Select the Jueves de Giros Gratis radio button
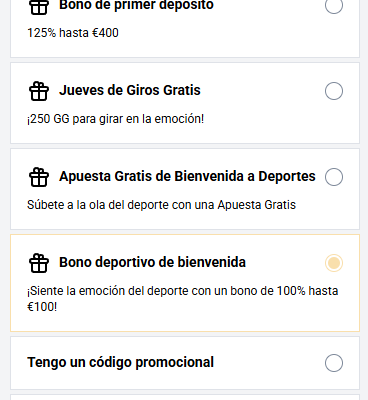Viewport: 368px width, 400px height. (334, 91)
